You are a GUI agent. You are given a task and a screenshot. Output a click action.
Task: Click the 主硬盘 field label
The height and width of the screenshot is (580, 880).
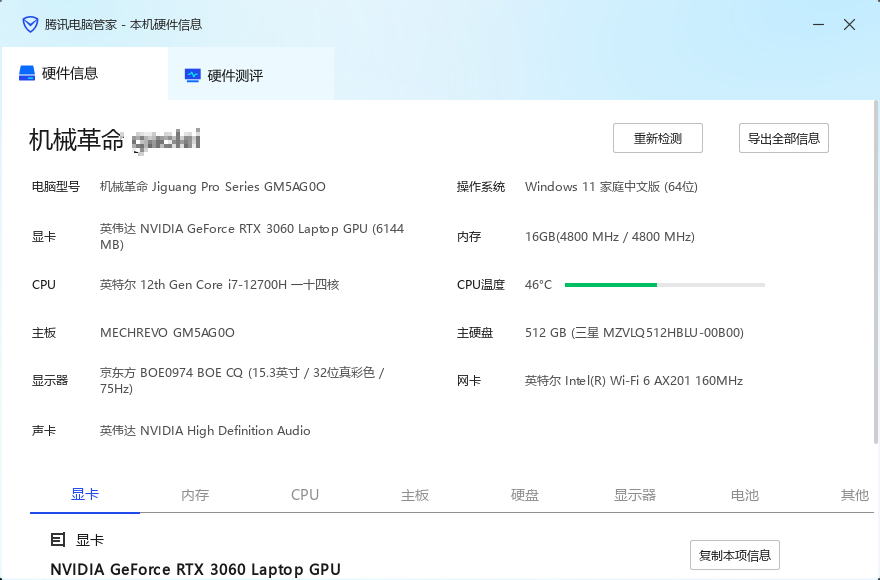[475, 332]
